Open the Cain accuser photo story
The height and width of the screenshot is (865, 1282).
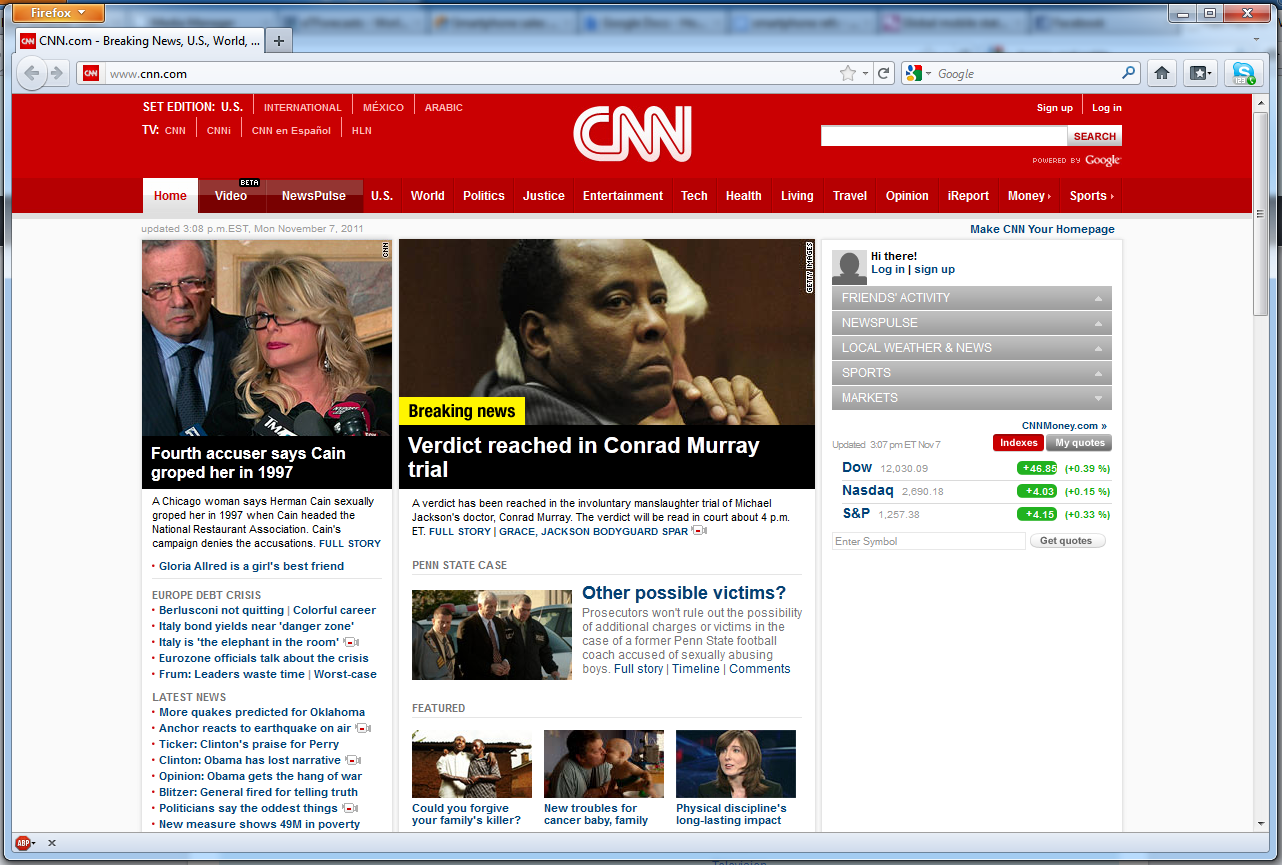click(x=267, y=339)
